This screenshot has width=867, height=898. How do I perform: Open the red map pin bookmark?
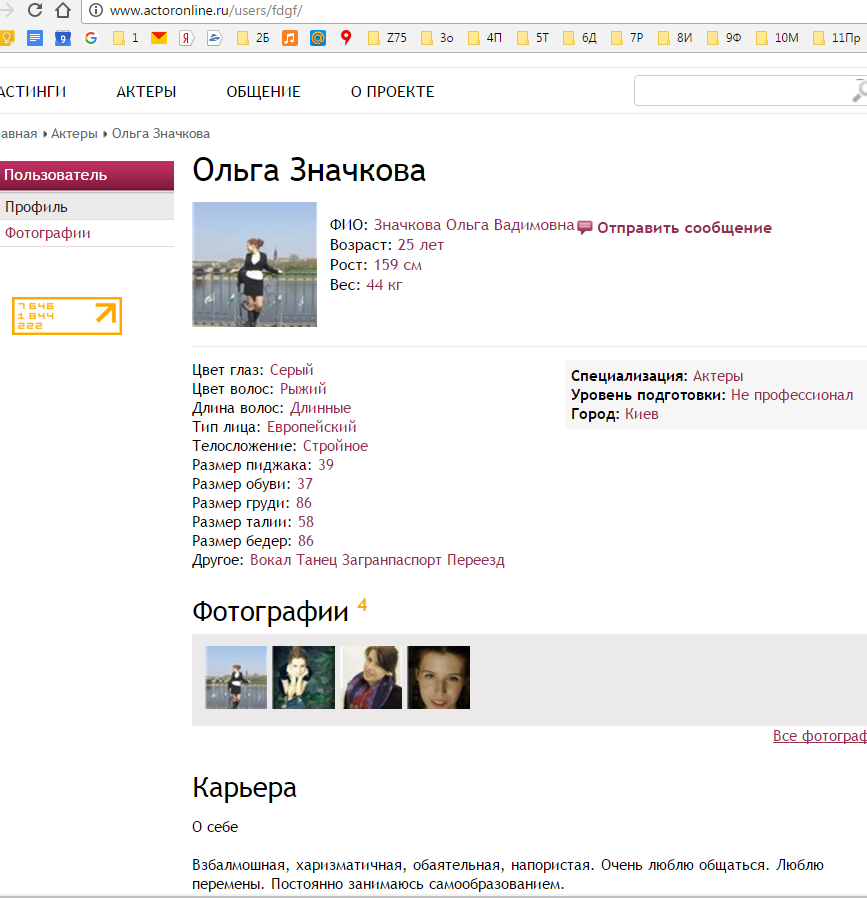pyautogui.click(x=345, y=38)
